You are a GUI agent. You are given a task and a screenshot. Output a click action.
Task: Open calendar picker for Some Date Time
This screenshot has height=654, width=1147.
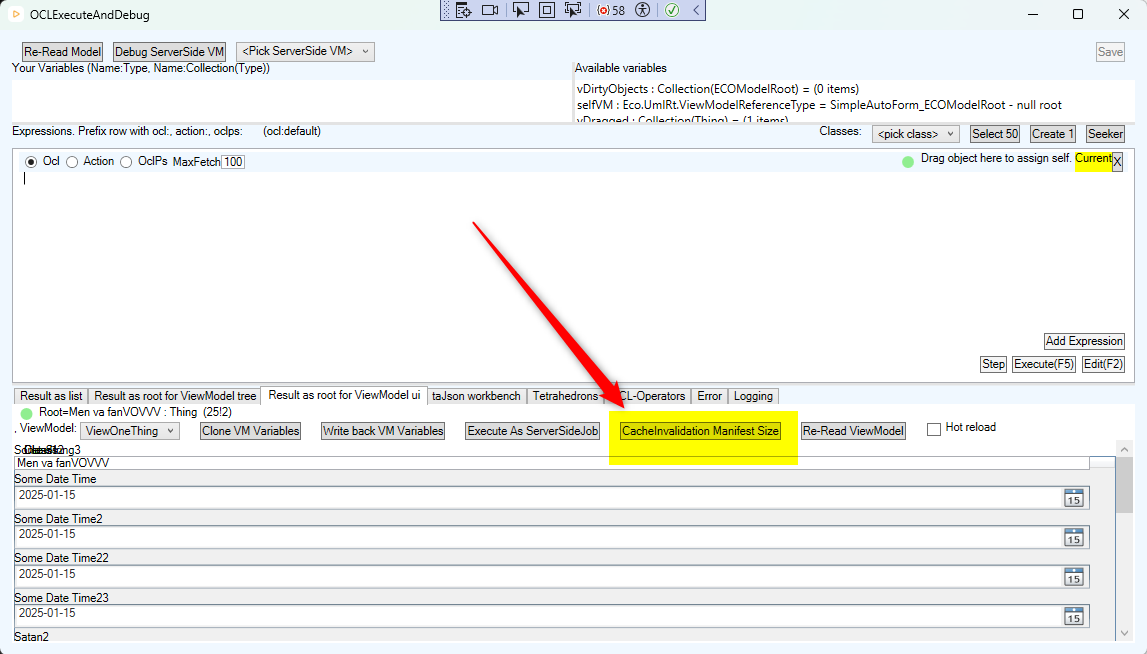pos(1073,498)
